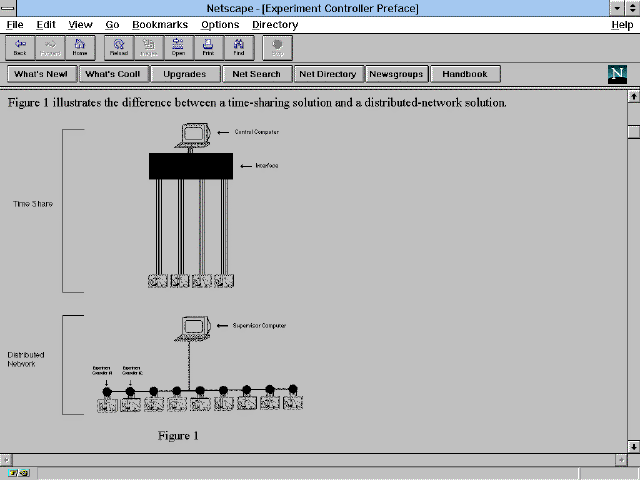640x480 pixels.
Task: Find text using binoculars icon
Action: click(x=239, y=48)
